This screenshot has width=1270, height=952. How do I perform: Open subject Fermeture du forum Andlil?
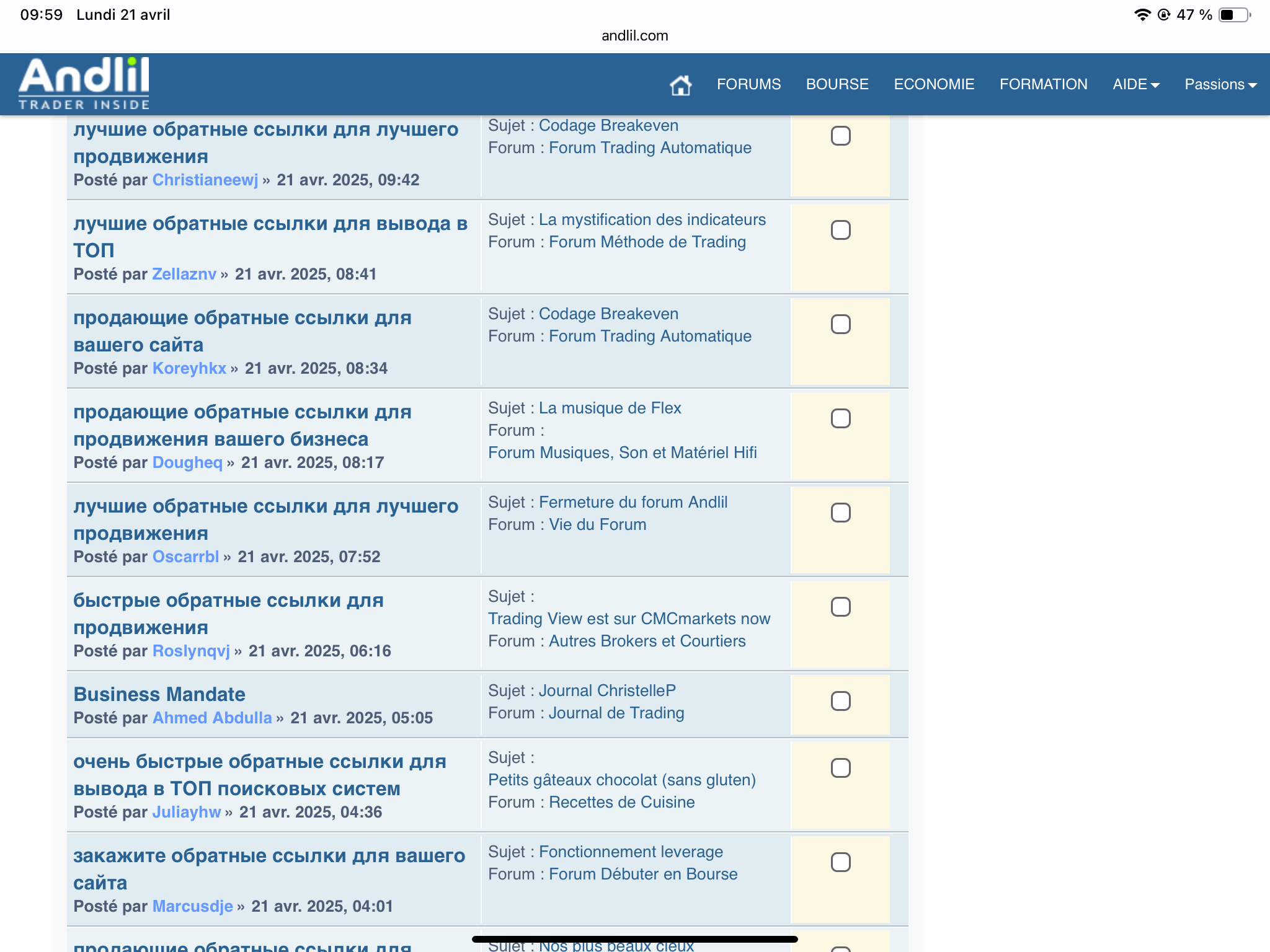point(633,502)
